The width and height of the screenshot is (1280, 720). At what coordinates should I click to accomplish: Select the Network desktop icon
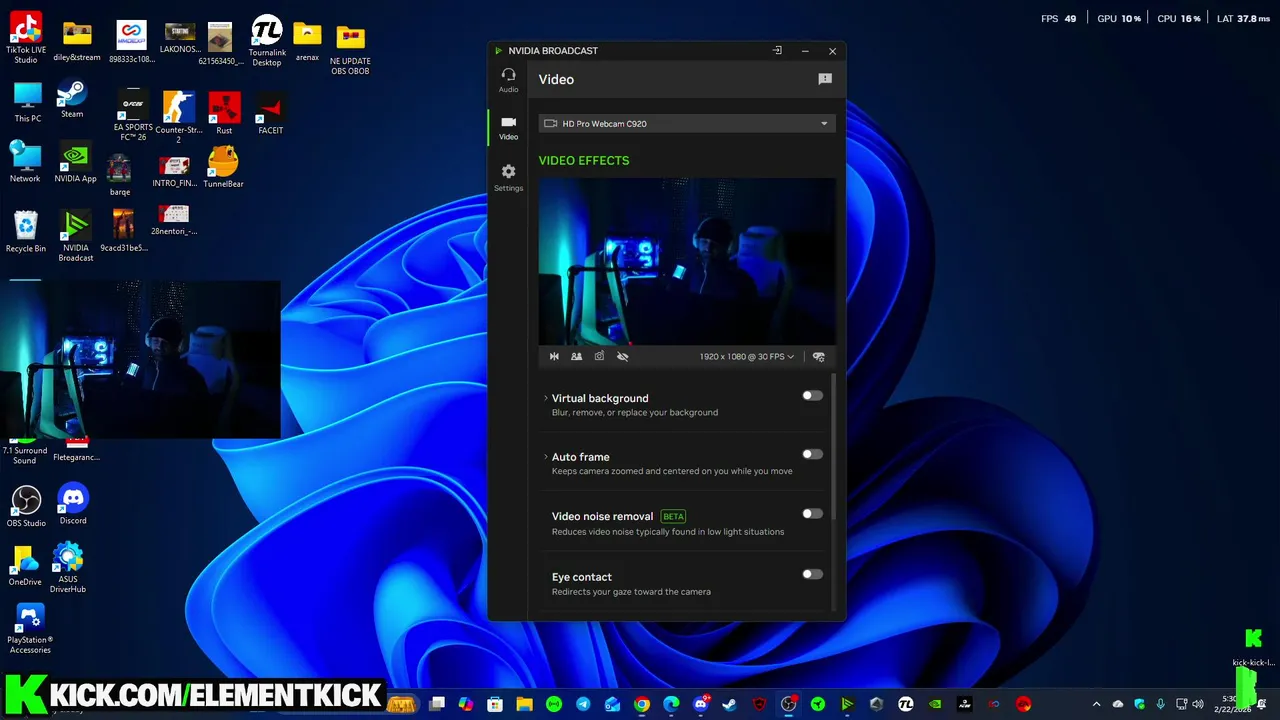(x=25, y=161)
